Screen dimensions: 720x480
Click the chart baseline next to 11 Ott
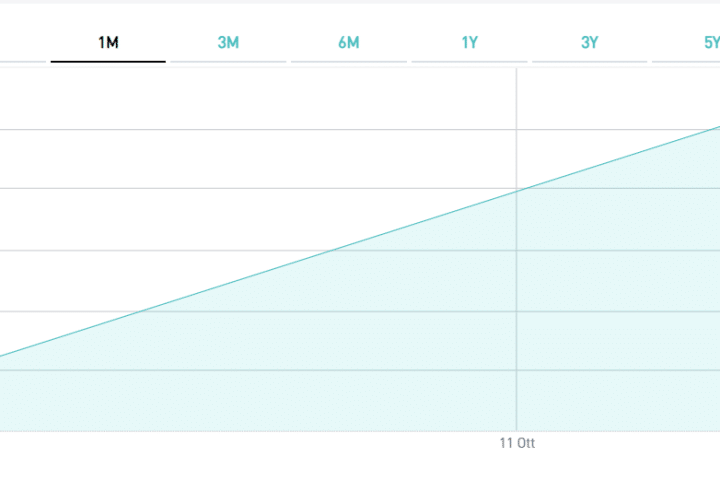pos(517,431)
